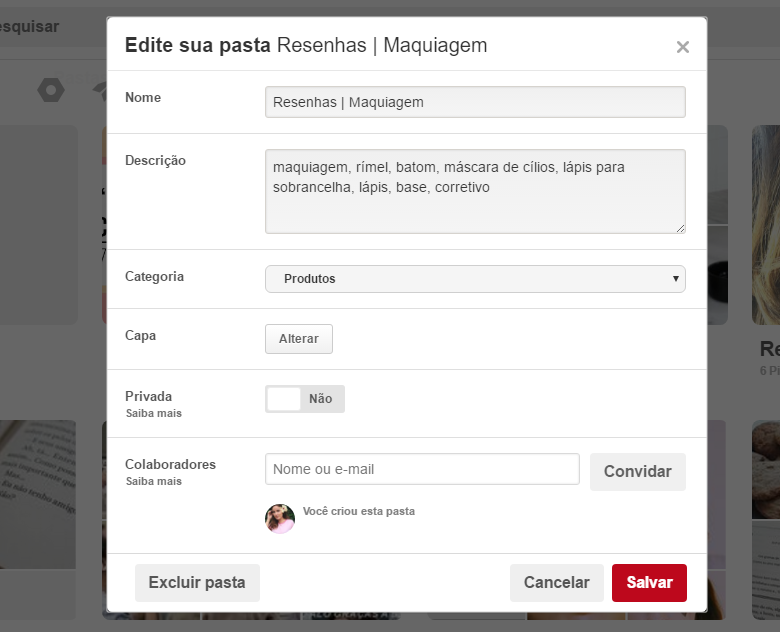
Task: Click the Convidar button
Action: pyautogui.click(x=637, y=471)
